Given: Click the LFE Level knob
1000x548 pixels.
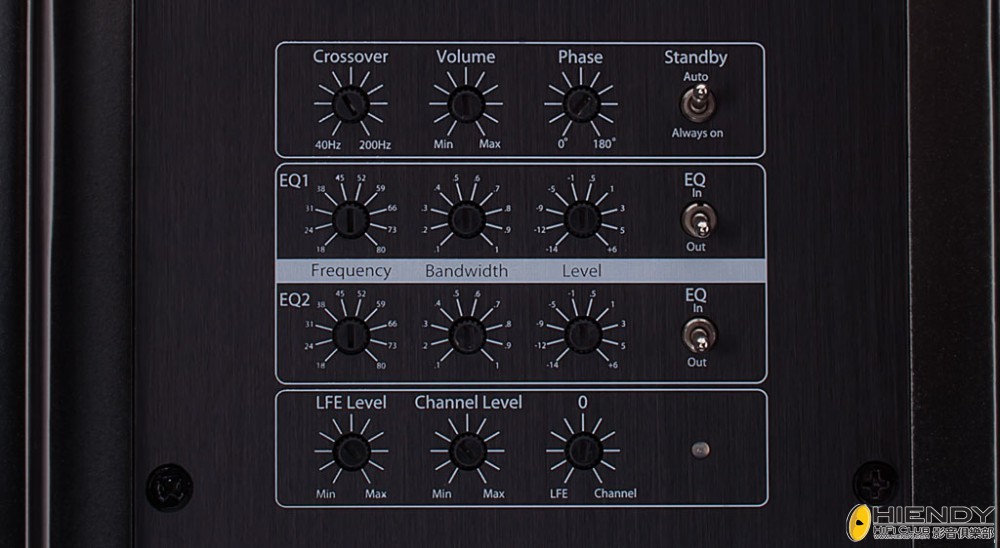Looking at the screenshot, I should pyautogui.click(x=350, y=452).
